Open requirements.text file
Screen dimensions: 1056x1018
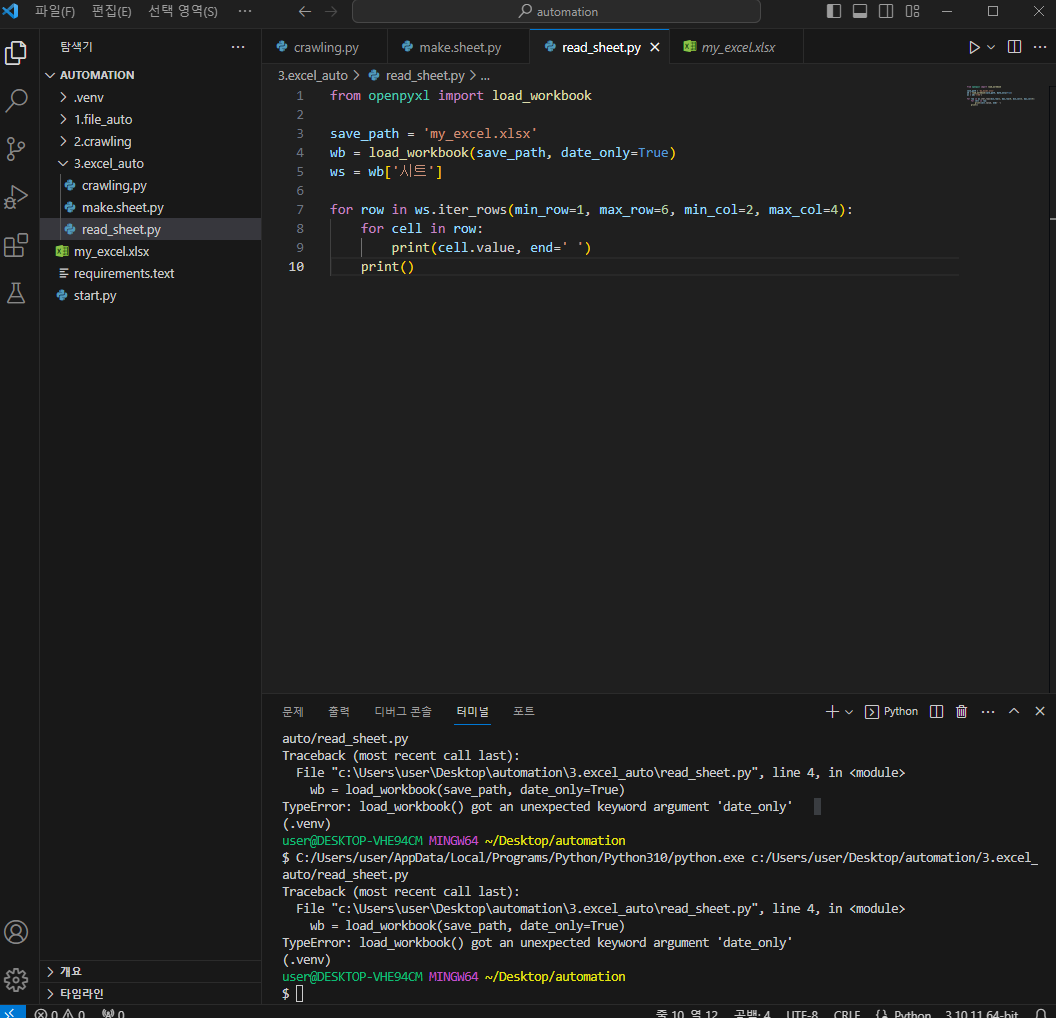pyautogui.click(x=152, y=273)
